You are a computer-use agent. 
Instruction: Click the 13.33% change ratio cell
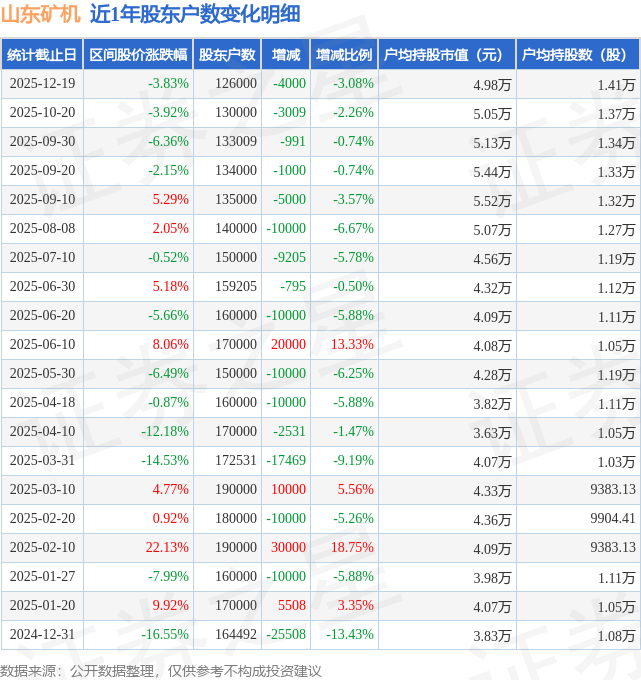point(351,345)
